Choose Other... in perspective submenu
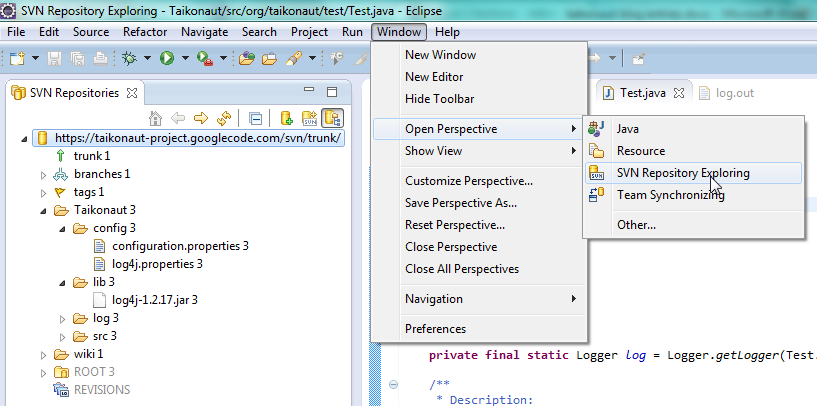This screenshot has width=817, height=406. pos(693,225)
